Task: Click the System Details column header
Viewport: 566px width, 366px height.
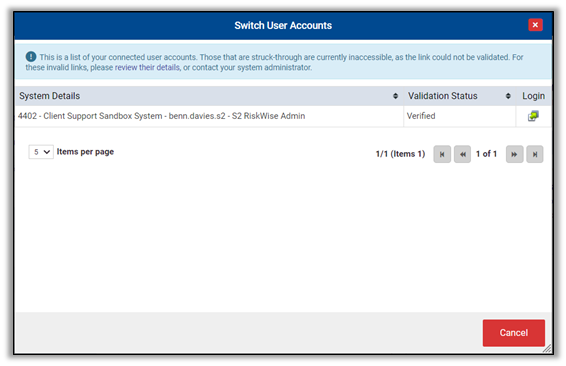Action: point(209,96)
